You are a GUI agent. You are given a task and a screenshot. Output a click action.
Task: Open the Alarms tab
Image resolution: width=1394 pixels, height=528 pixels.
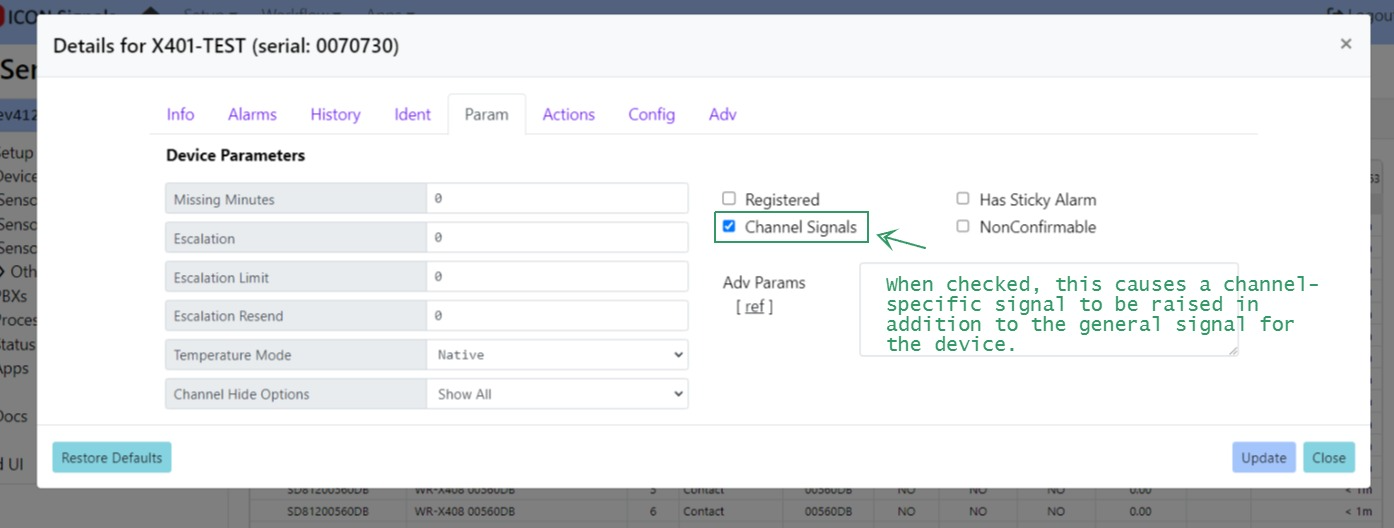[x=252, y=114]
